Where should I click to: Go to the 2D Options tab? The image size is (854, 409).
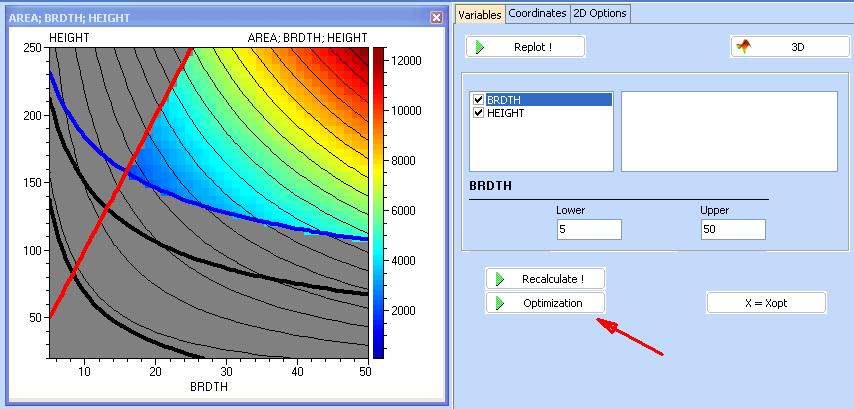pos(599,14)
